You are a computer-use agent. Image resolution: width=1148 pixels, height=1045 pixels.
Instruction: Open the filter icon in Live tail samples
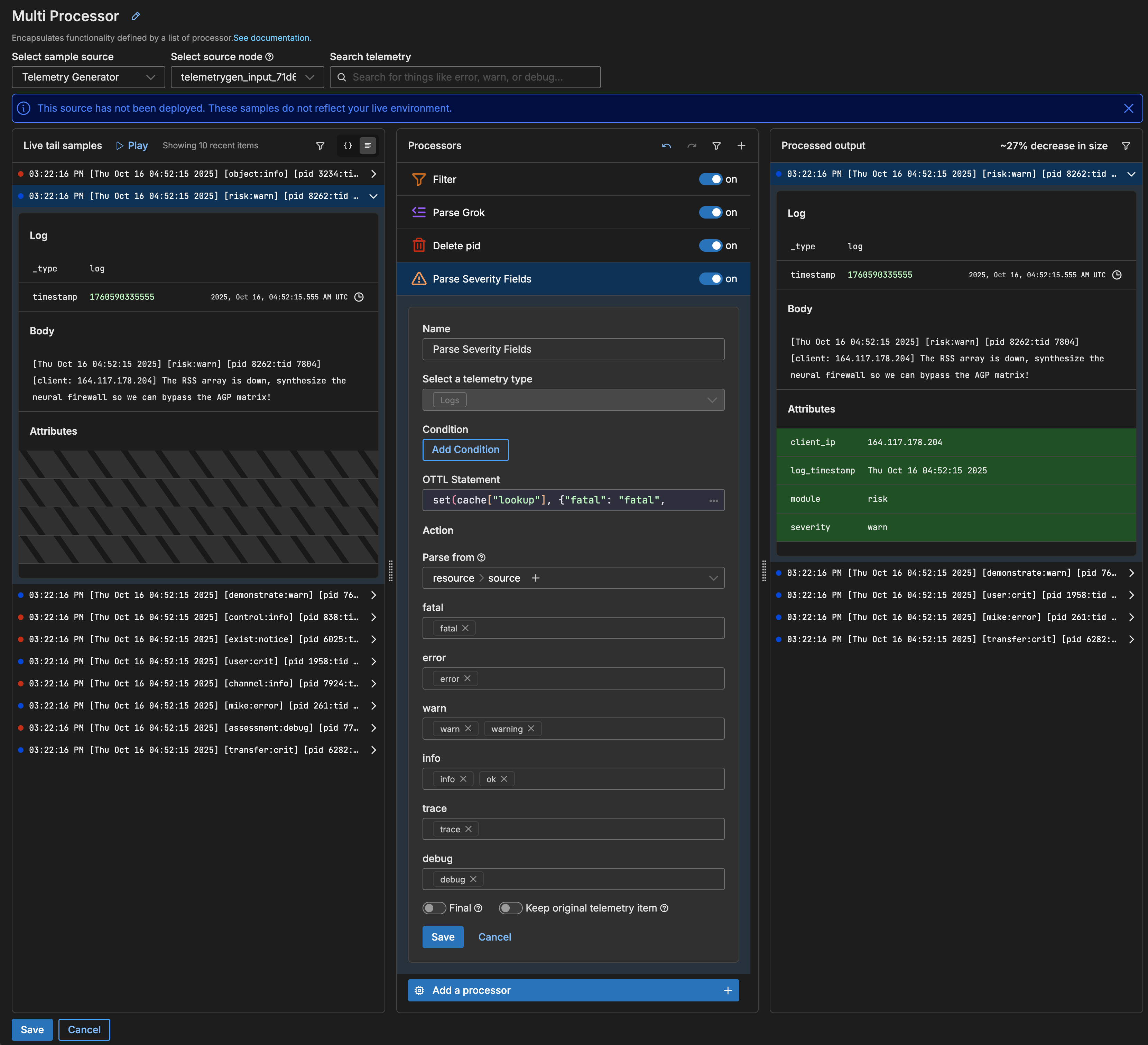click(320, 146)
